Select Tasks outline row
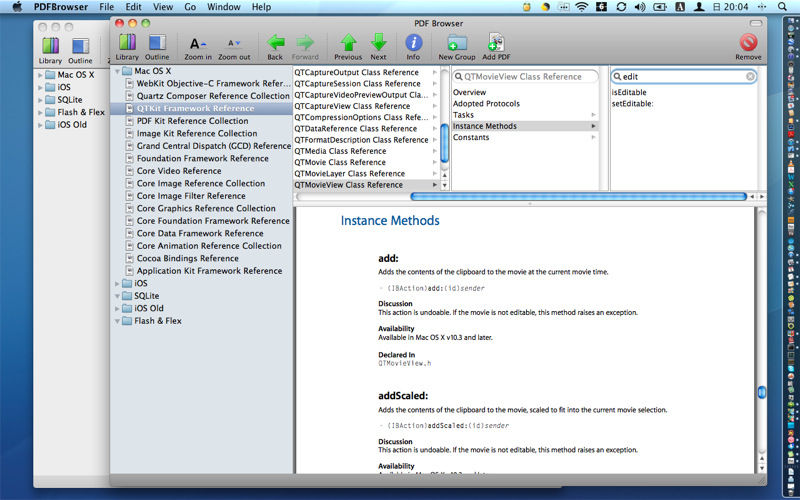Screen dimensions: 800x500 [525, 115]
